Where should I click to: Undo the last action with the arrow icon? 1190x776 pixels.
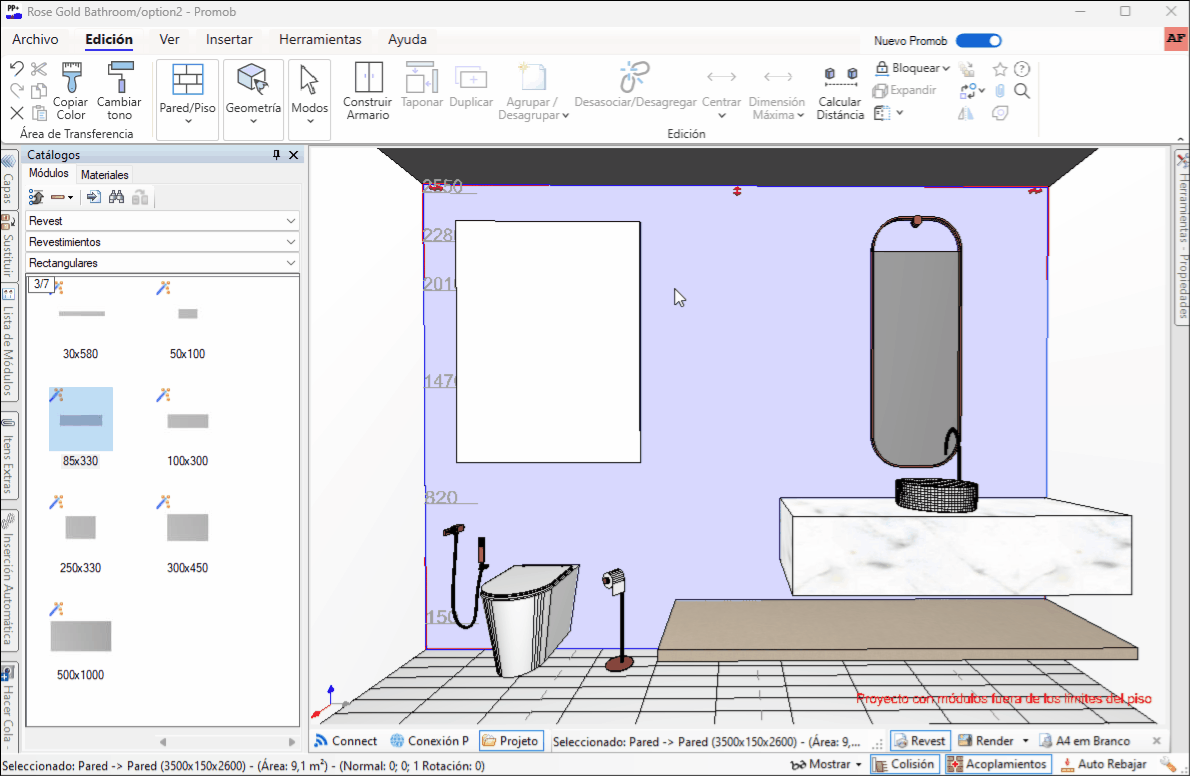(17, 69)
